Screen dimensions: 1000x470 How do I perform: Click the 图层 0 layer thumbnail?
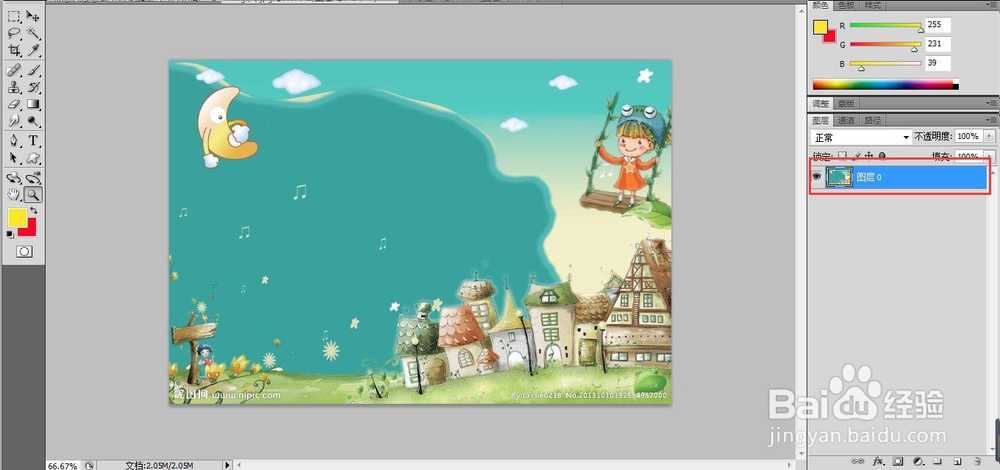pos(839,177)
